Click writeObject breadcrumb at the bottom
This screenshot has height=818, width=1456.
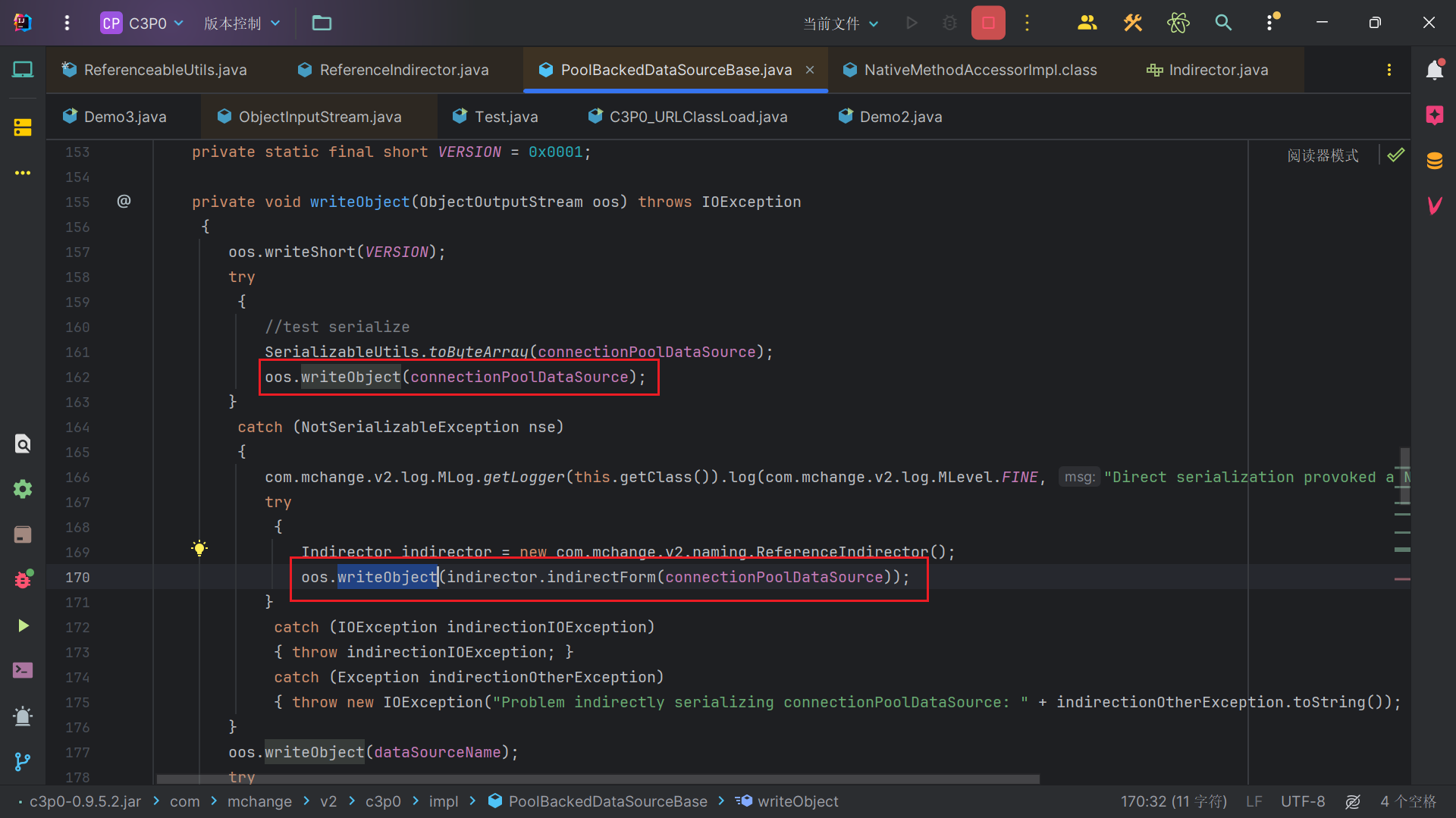pyautogui.click(x=787, y=801)
